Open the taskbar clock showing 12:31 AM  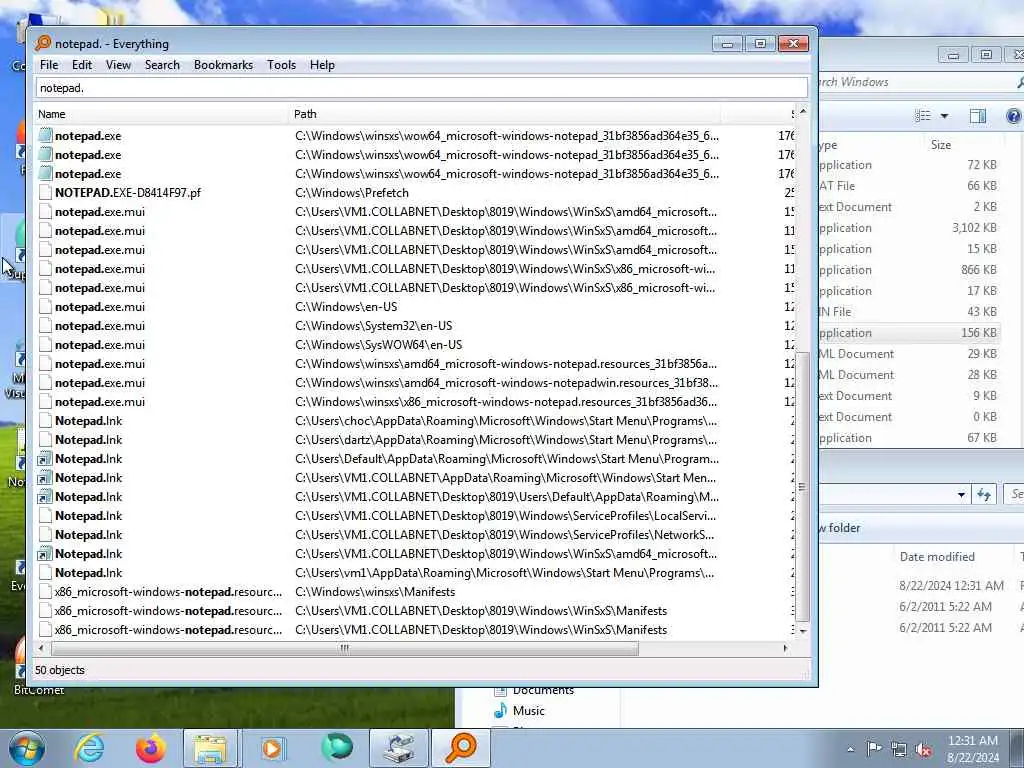[x=972, y=749]
